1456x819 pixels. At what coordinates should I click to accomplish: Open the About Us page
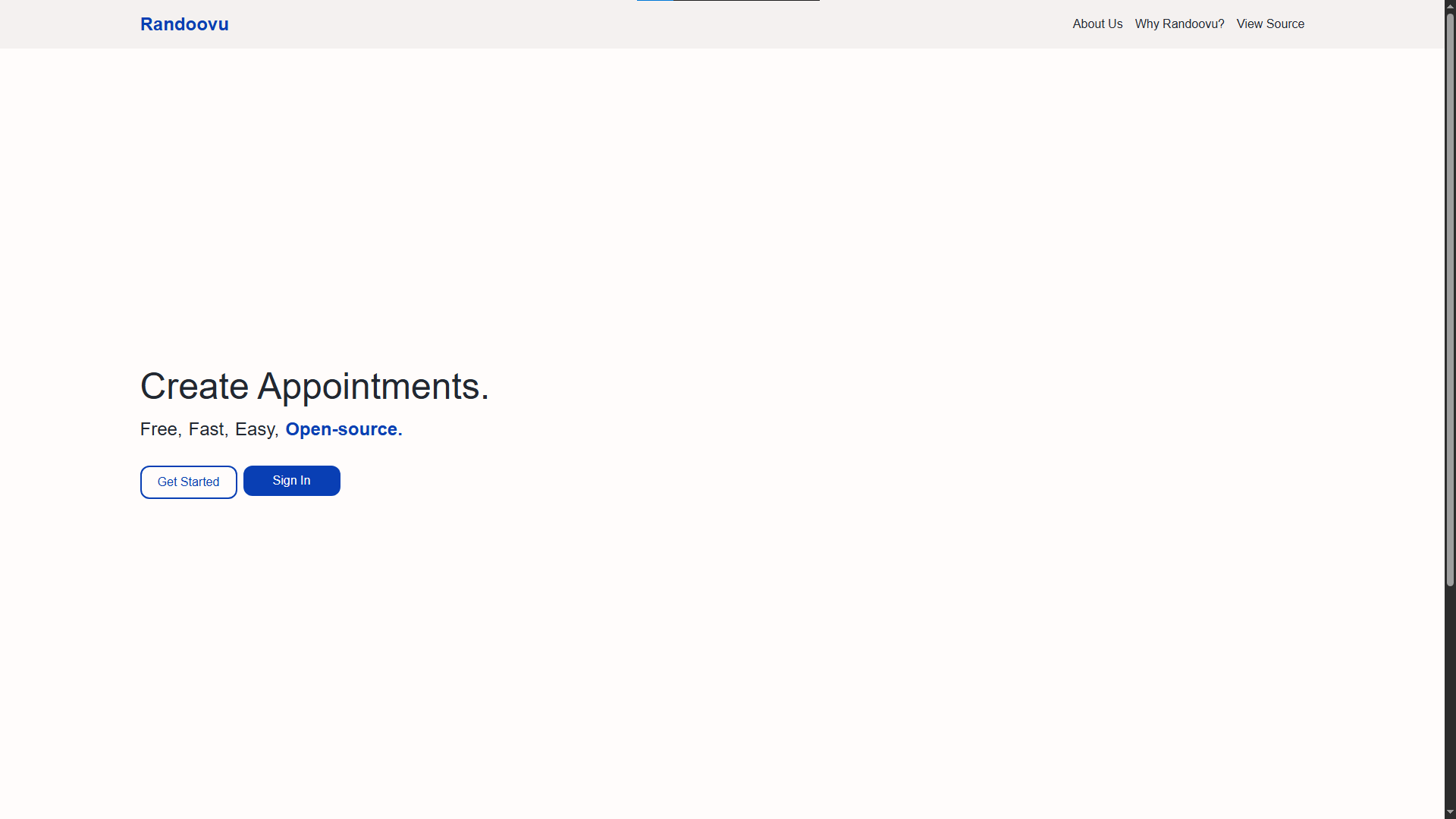(x=1097, y=24)
